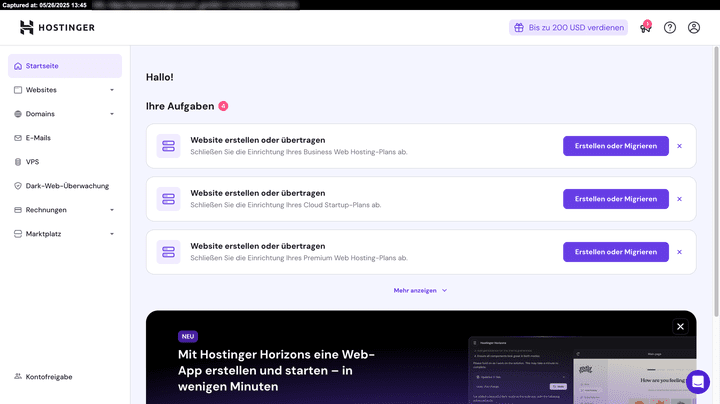Click the VPS server icon
720x404 pixels.
coord(18,162)
